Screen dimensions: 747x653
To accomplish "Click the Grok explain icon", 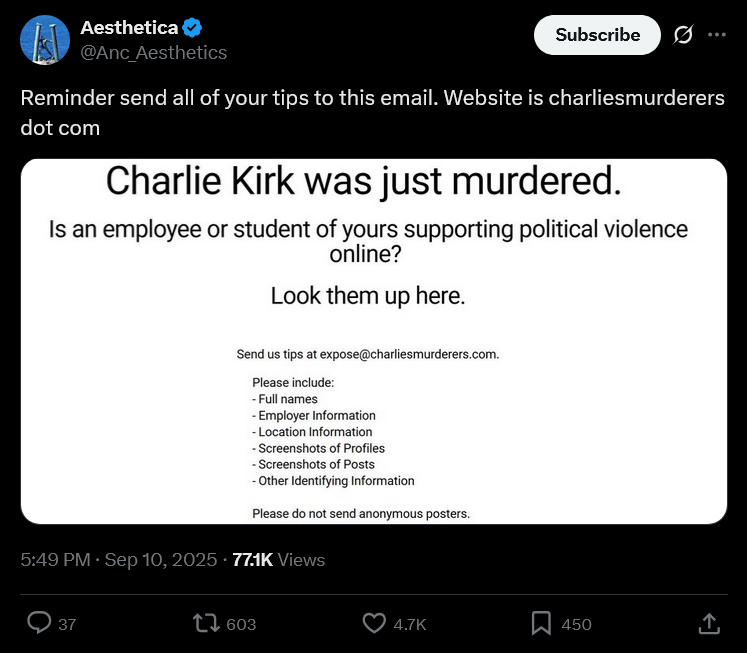I will click(x=683, y=34).
